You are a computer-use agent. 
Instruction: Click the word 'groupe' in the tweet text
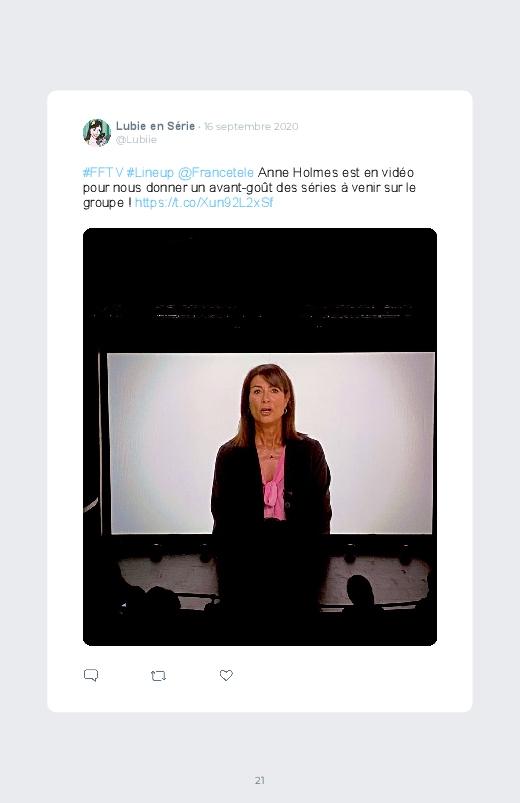pyautogui.click(x=103, y=203)
